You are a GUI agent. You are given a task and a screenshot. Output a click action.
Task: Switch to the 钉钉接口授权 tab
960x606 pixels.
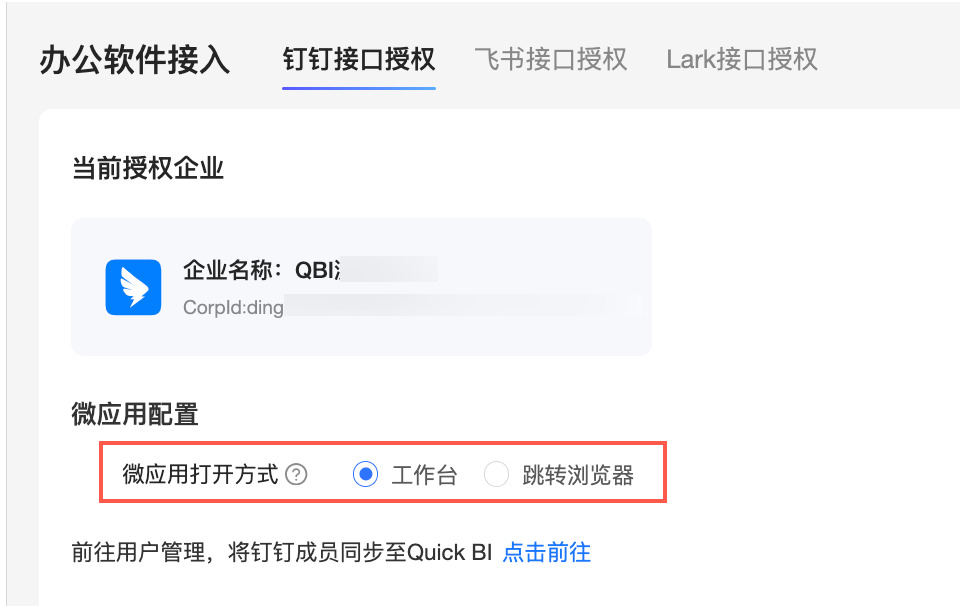[x=359, y=59]
